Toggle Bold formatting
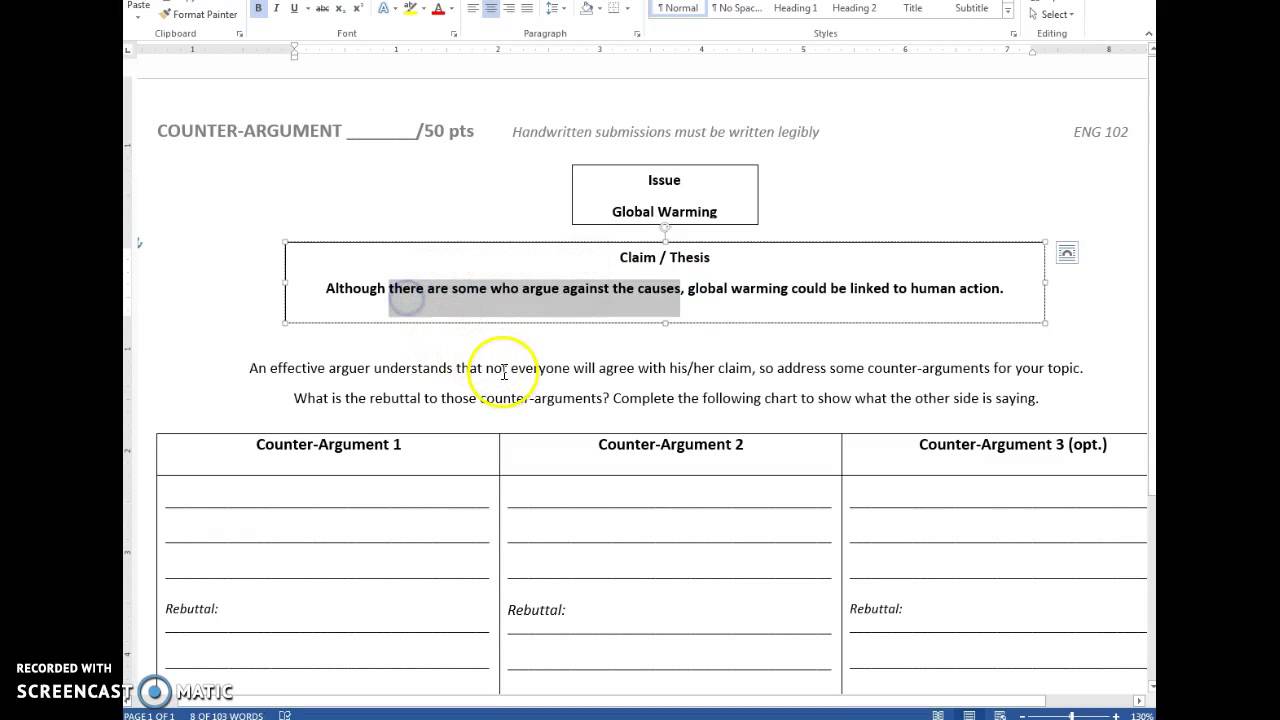 click(x=258, y=8)
